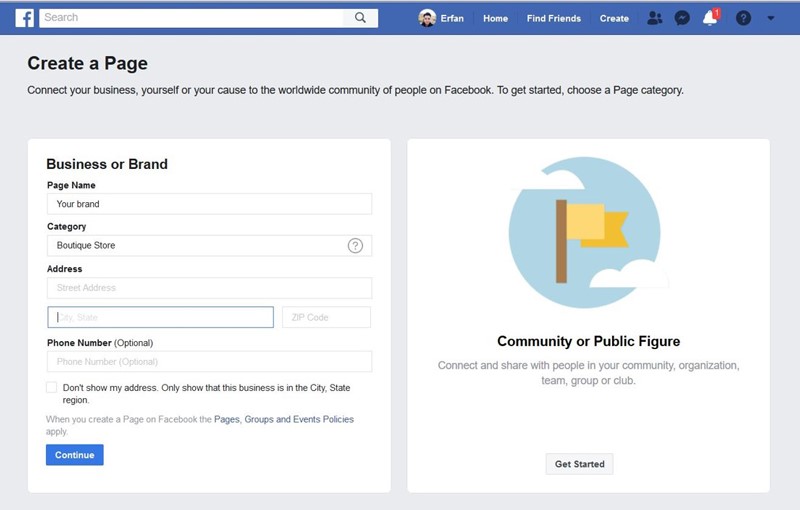Image resolution: width=800 pixels, height=510 pixels.
Task: Click the Category help question mark icon
Action: tap(355, 246)
